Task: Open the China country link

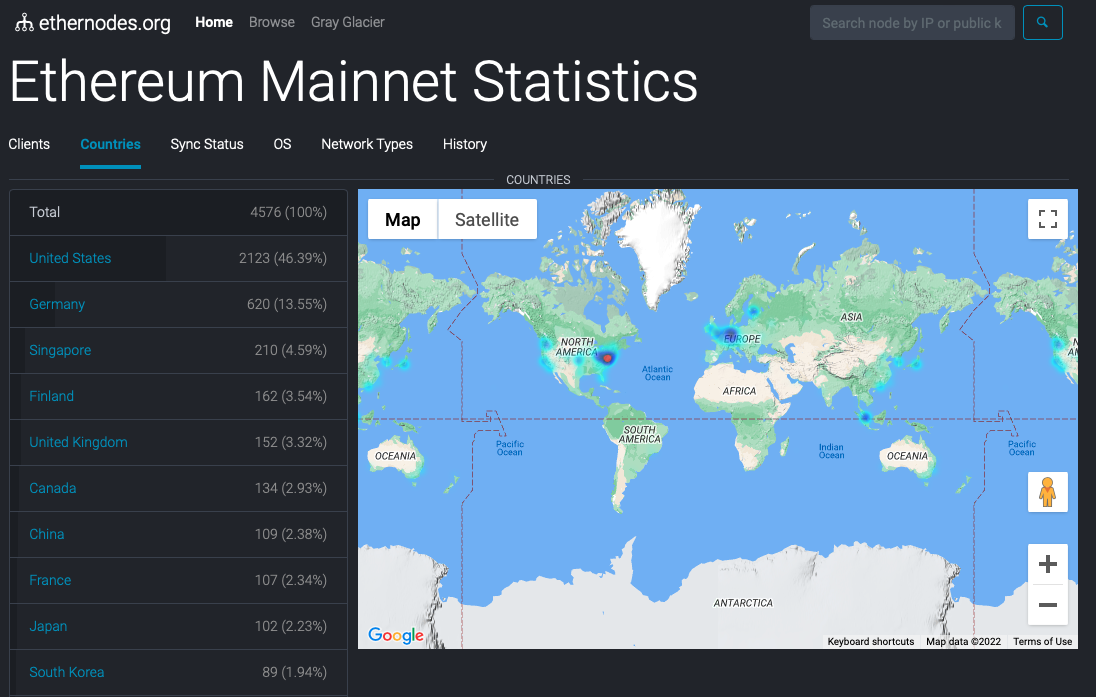Action: pyautogui.click(x=47, y=534)
